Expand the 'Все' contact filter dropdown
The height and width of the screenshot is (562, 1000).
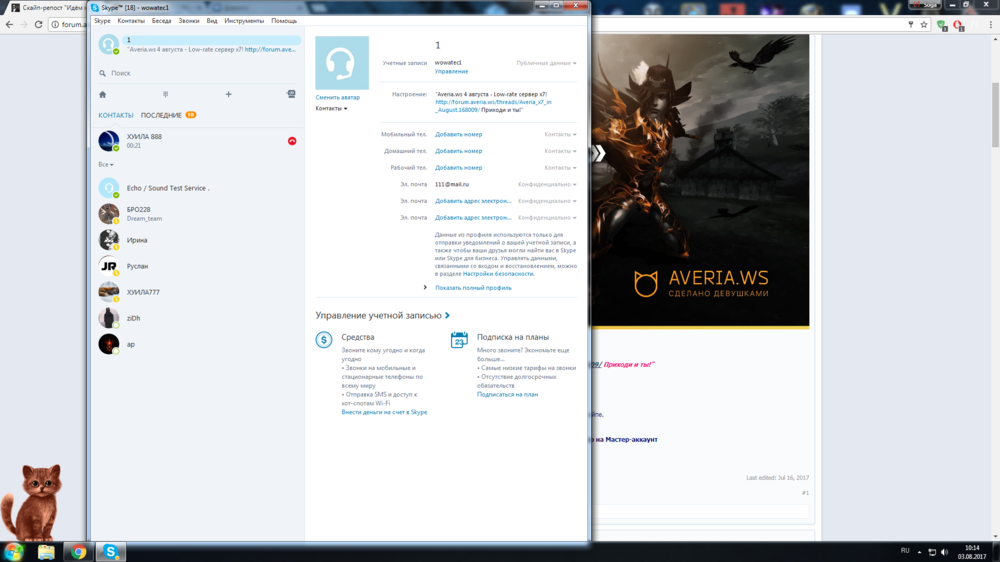(x=106, y=164)
